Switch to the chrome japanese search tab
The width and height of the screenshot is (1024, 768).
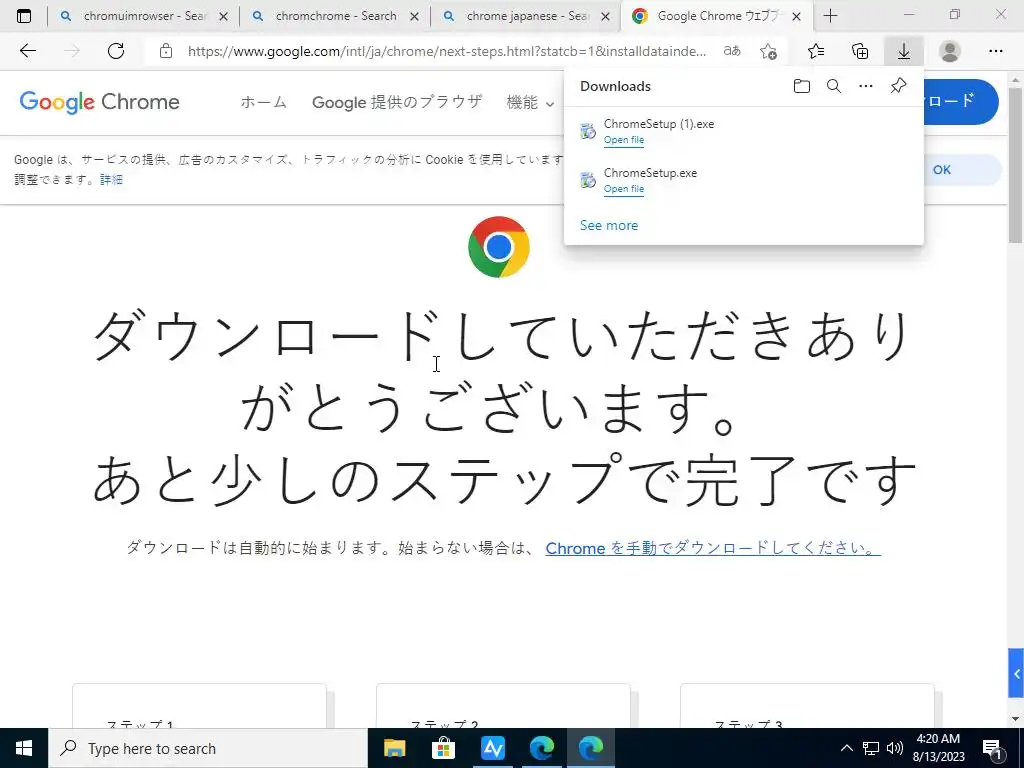tap(524, 16)
